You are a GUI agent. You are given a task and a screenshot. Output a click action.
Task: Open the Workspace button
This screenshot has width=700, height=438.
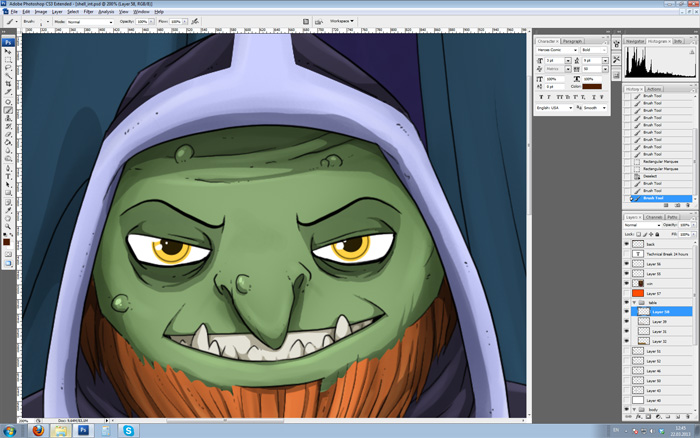click(x=342, y=21)
